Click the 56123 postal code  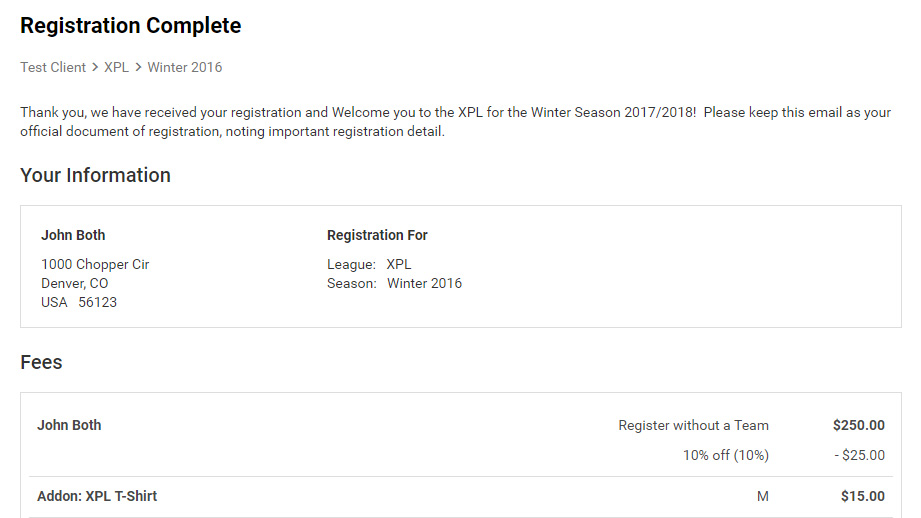(98, 302)
